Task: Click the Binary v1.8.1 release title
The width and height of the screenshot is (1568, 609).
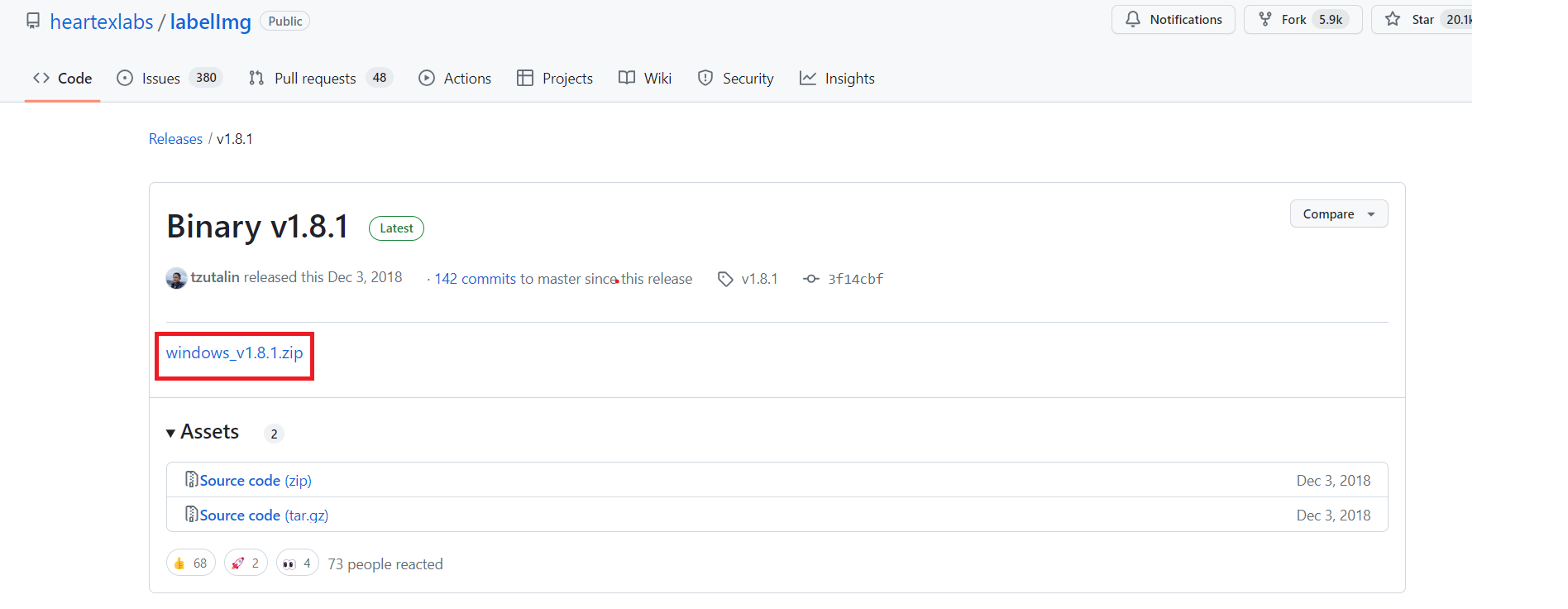Action: point(258,227)
